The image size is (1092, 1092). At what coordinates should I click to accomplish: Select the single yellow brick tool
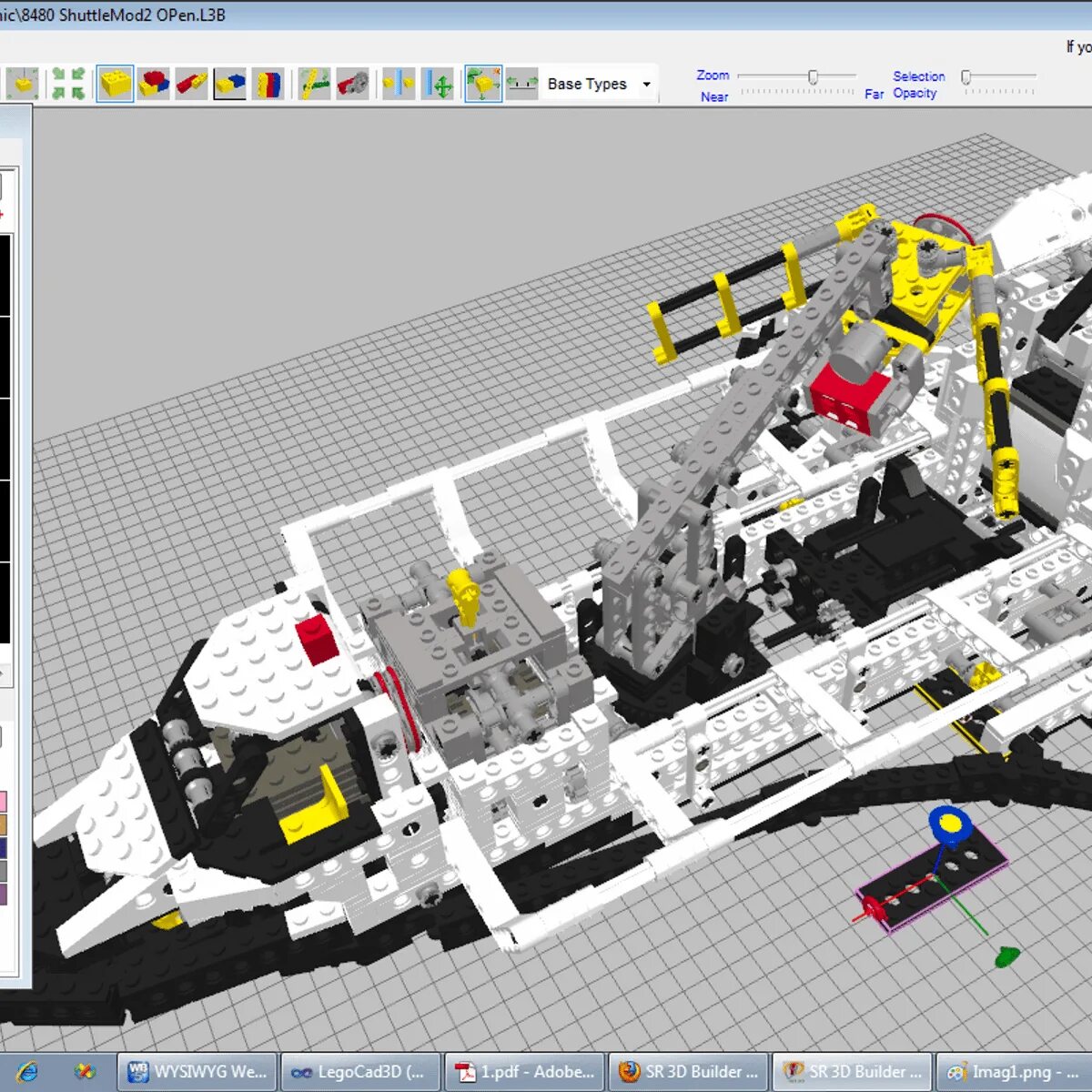coord(116,84)
